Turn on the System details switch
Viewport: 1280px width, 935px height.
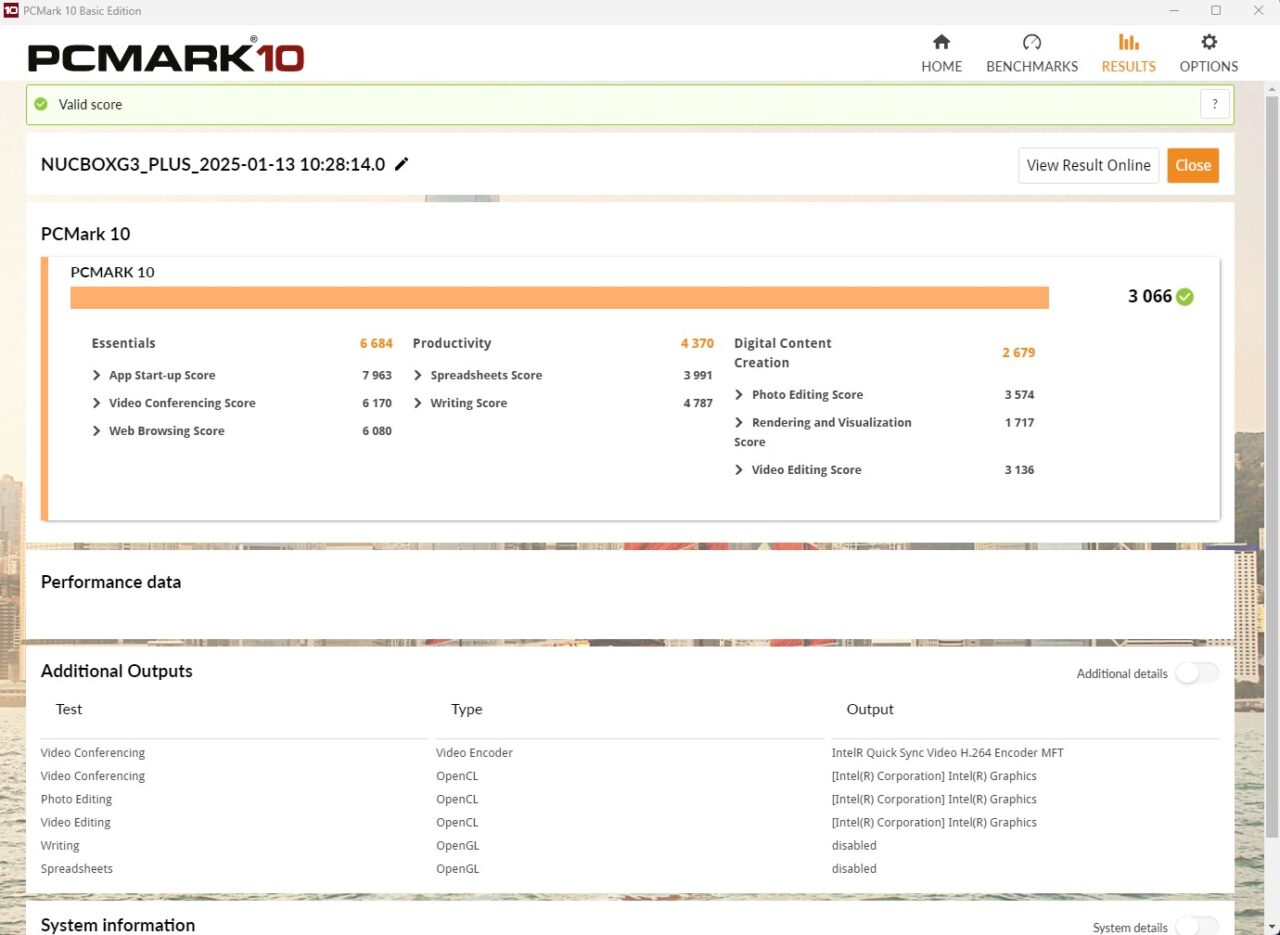[1196, 928]
